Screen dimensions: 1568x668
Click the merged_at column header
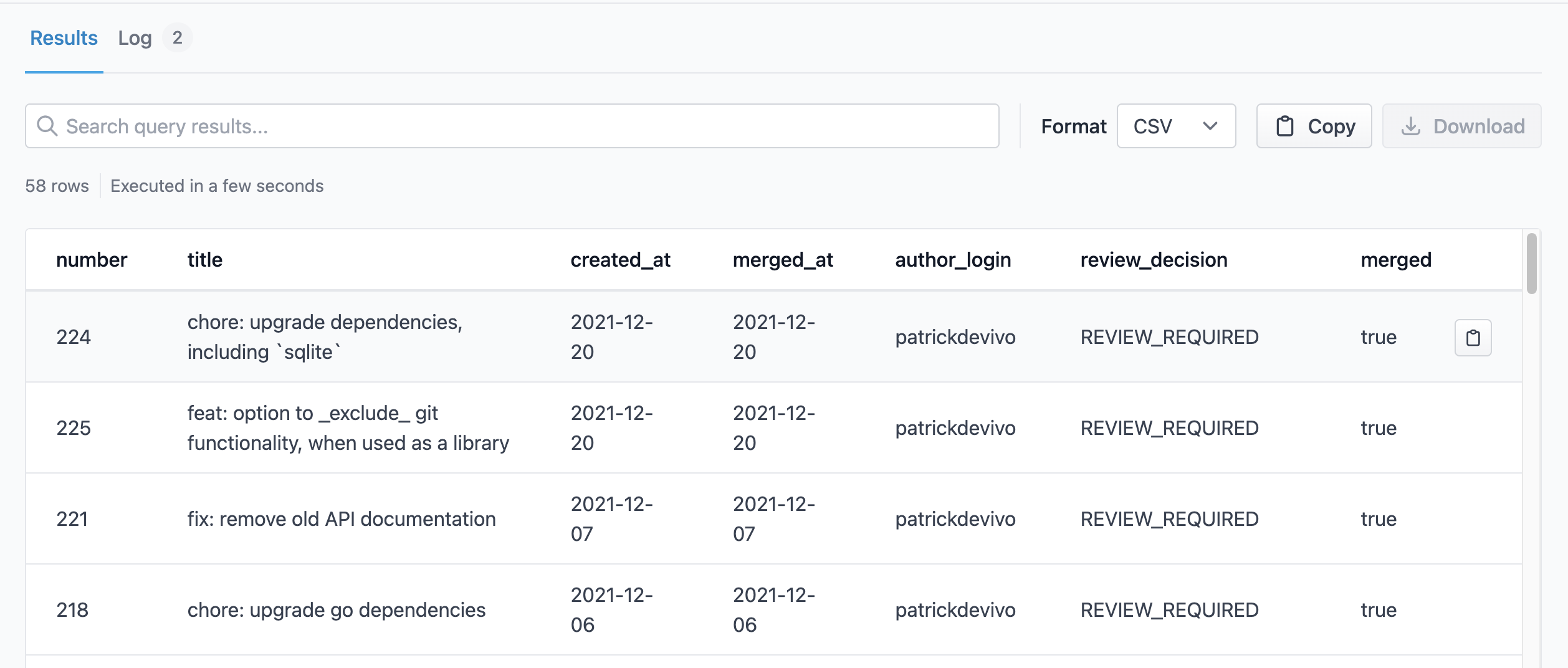tap(783, 260)
